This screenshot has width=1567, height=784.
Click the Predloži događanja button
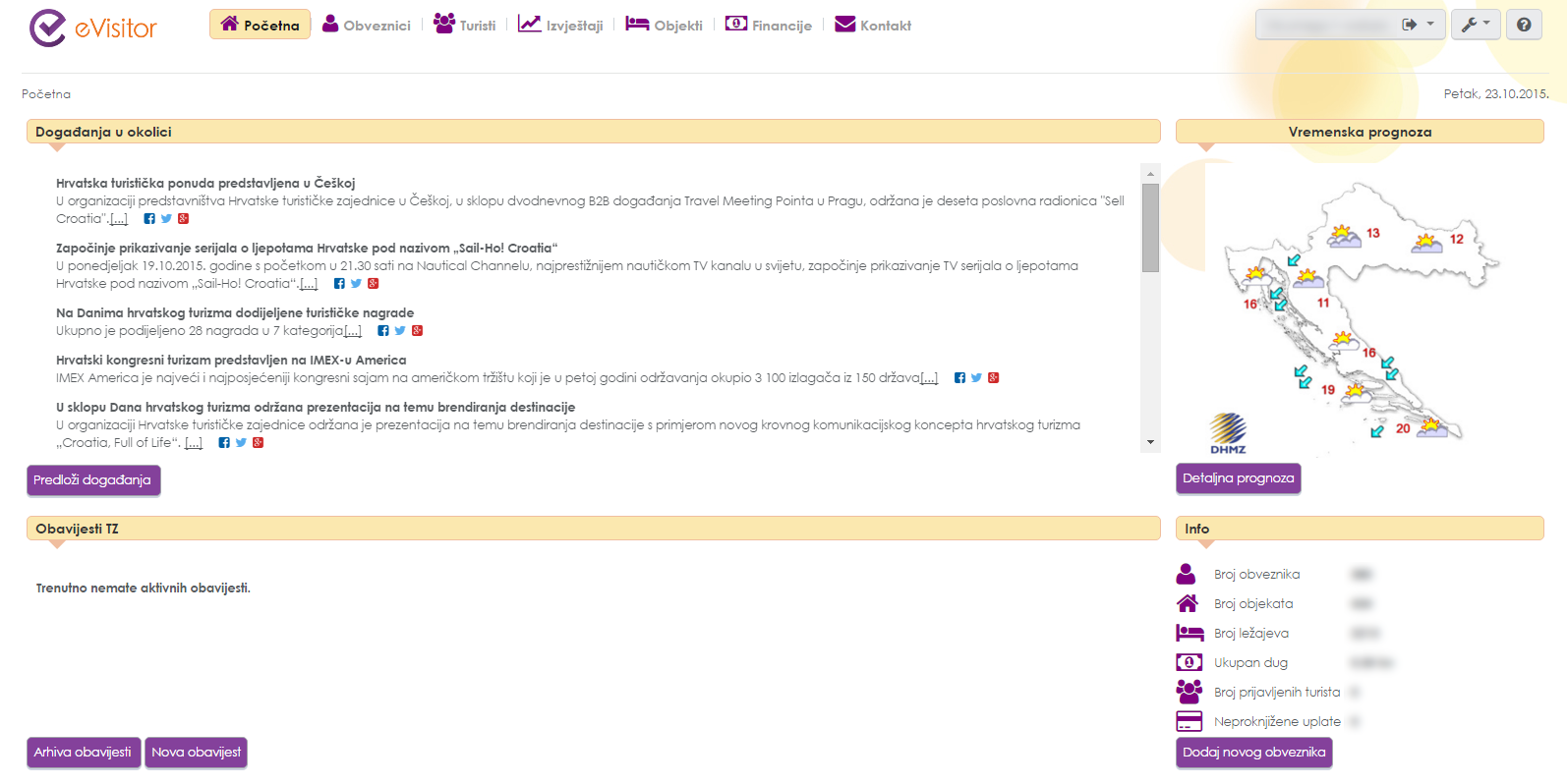tap(92, 479)
